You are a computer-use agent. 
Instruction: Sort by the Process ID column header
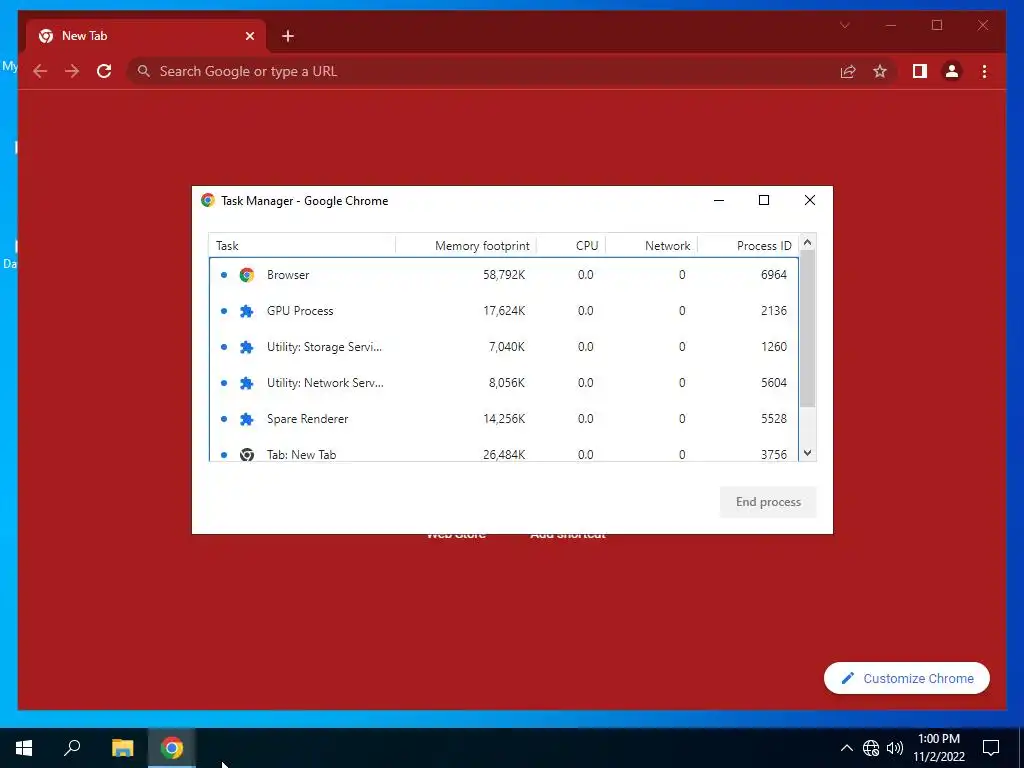point(748,246)
